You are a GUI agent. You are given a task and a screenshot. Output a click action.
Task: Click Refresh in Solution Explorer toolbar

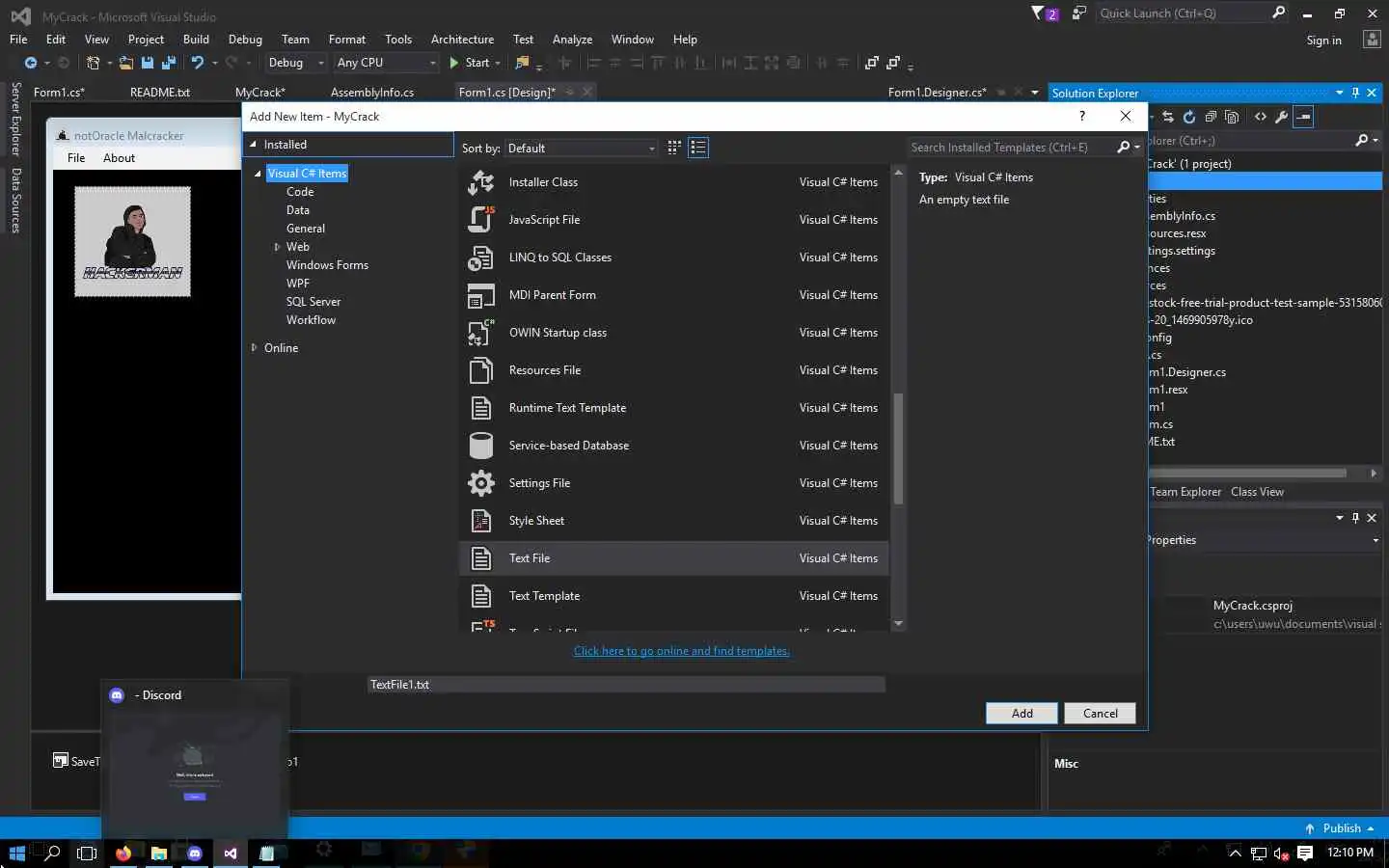(x=1189, y=117)
